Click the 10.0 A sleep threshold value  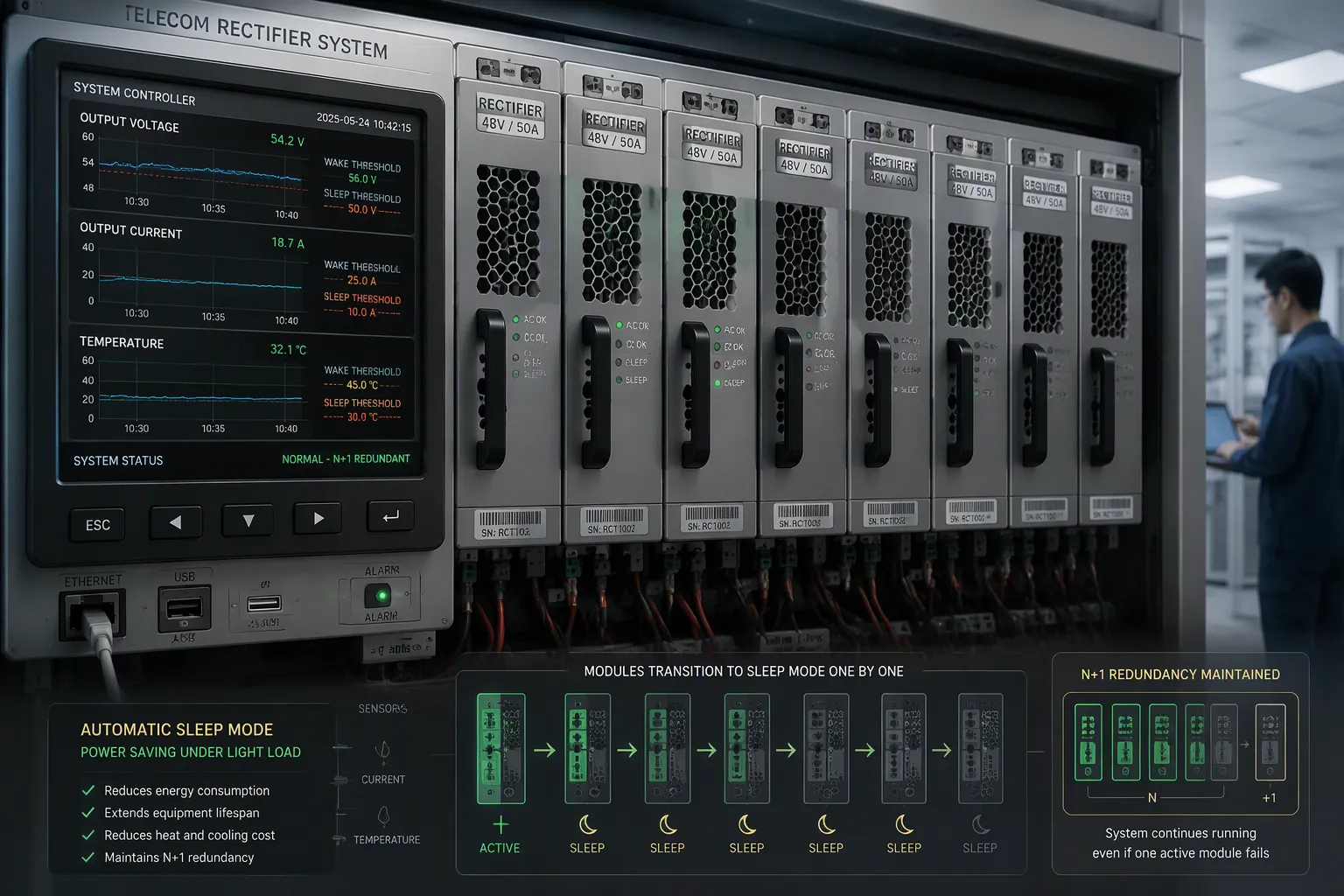coord(361,311)
